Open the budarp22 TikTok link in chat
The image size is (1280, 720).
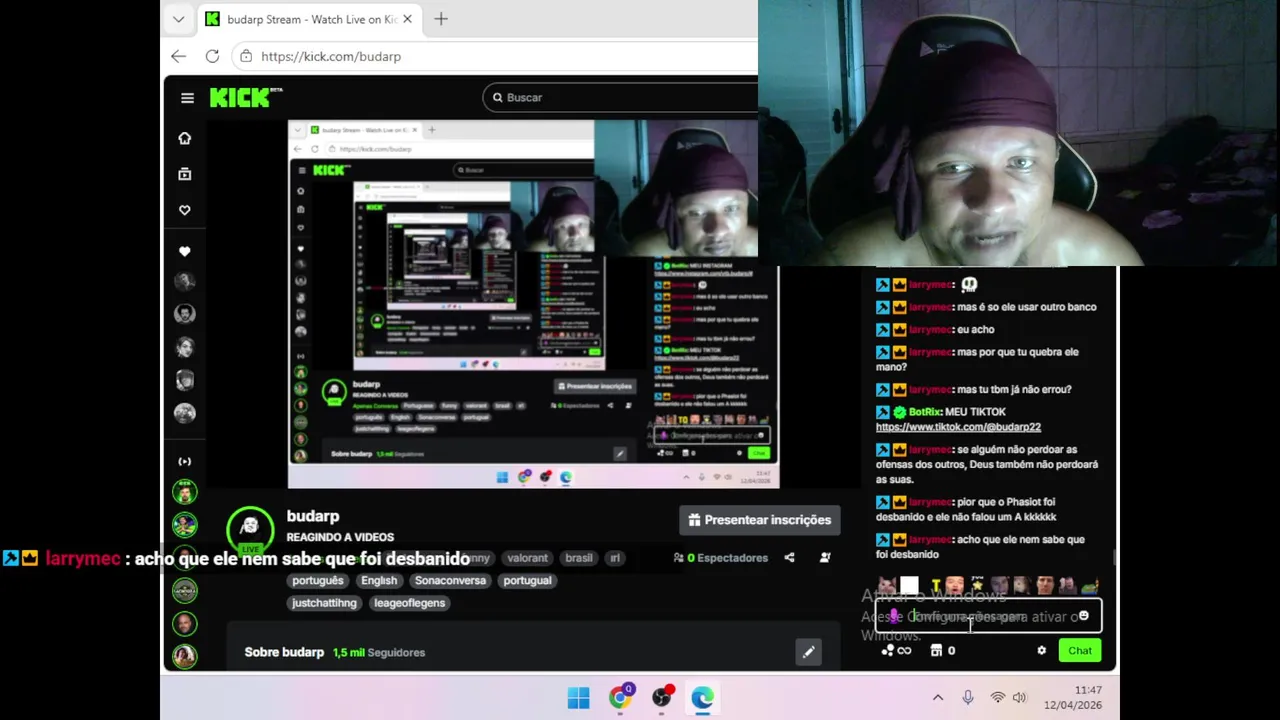pos(958,427)
